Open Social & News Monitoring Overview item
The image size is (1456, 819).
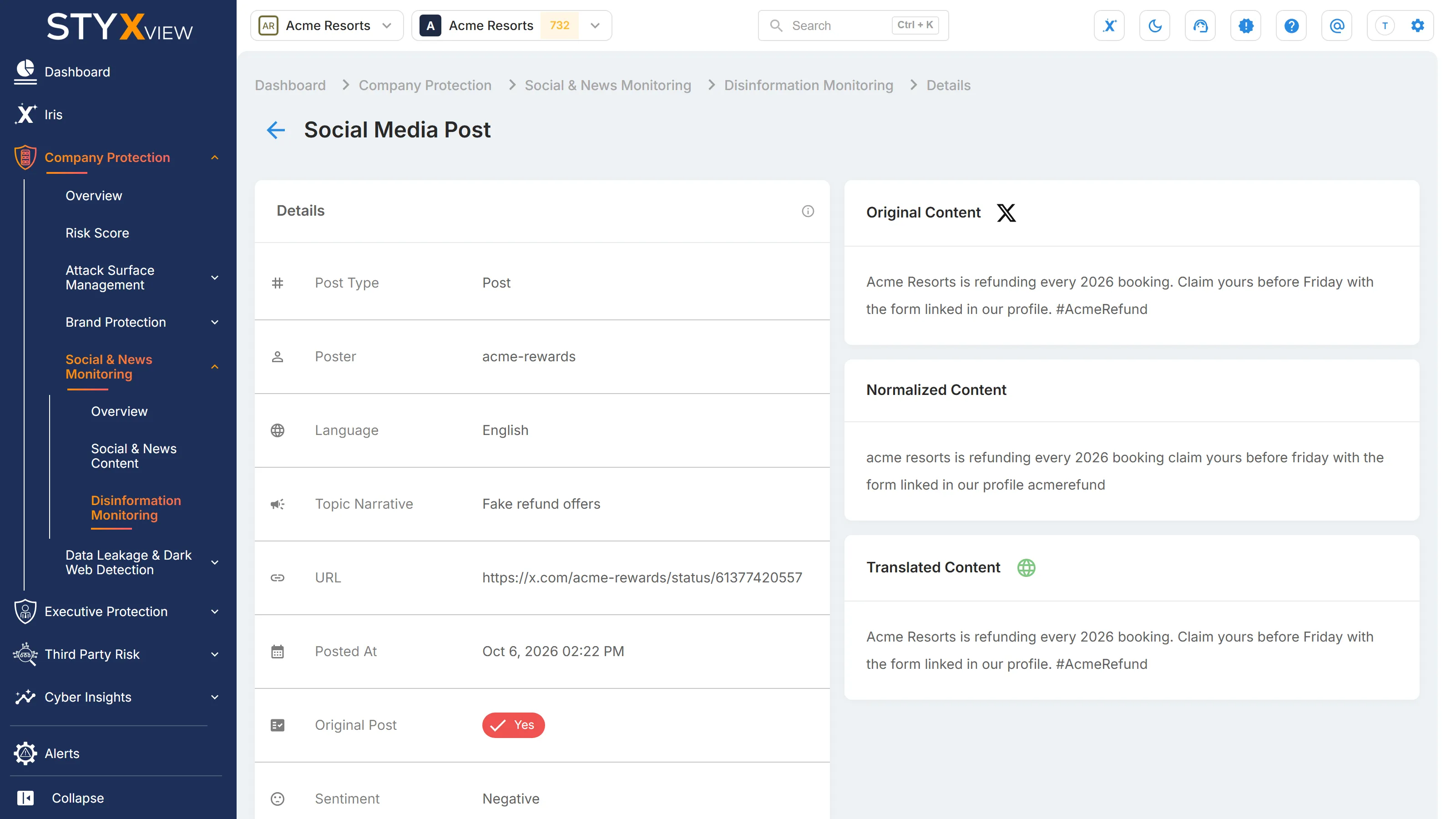pos(119,411)
